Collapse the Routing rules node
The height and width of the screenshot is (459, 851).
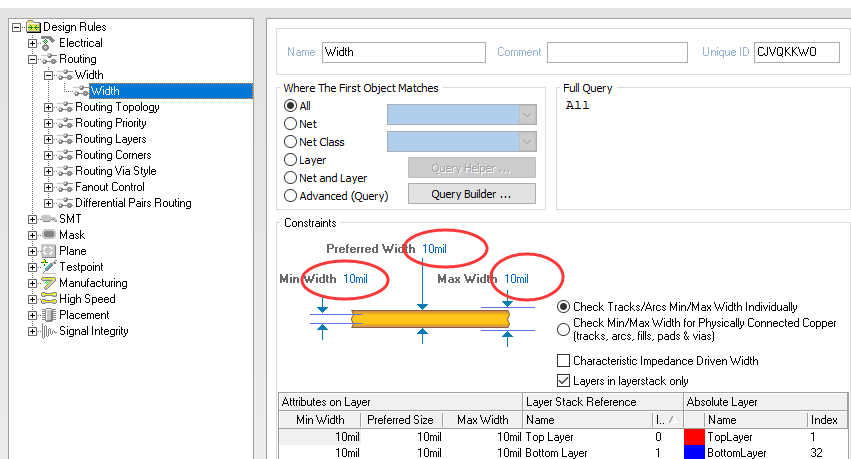[x=33, y=59]
